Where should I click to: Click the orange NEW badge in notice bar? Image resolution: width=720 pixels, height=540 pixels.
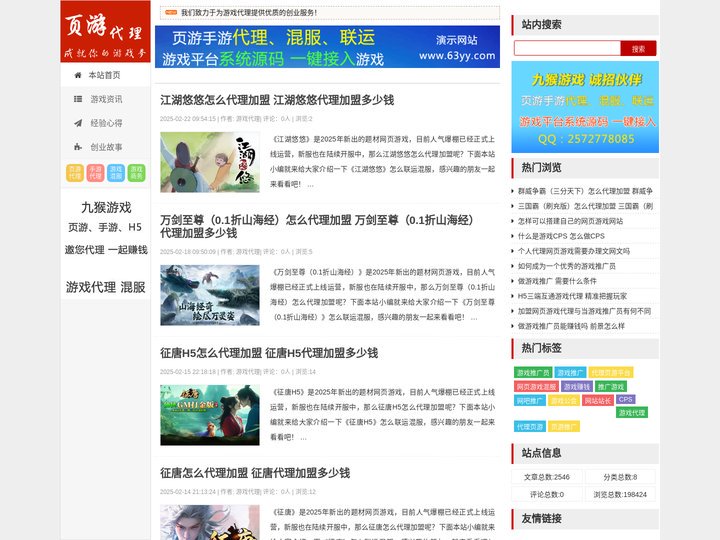(x=171, y=12)
